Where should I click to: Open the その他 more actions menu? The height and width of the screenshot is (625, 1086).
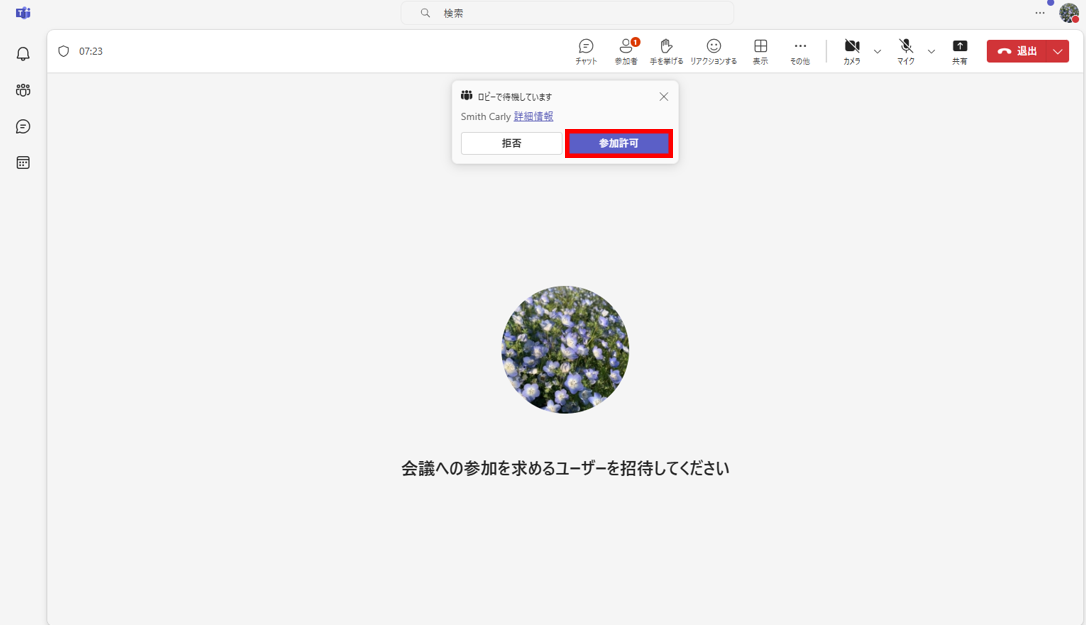[x=800, y=50]
